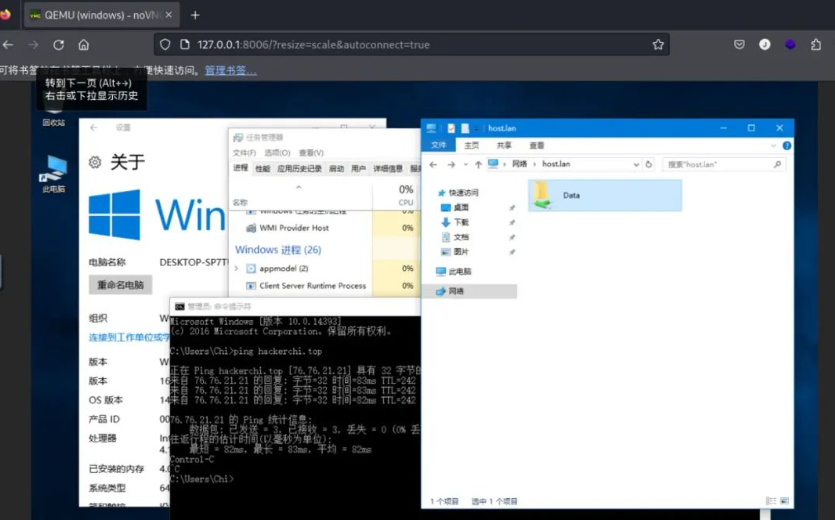
Task: Click the browser reload button
Action: tap(59, 45)
